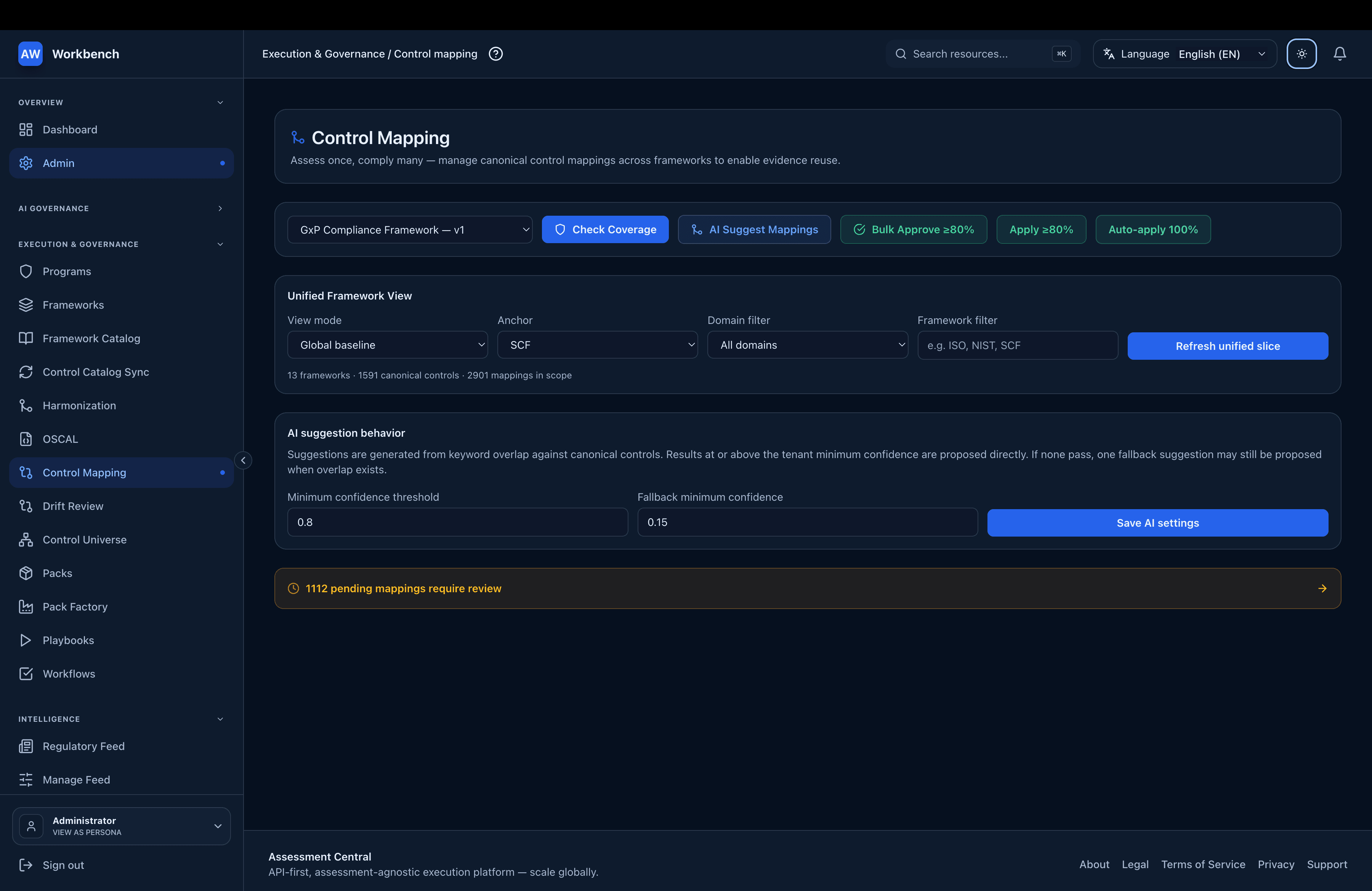The width and height of the screenshot is (1372, 891).
Task: Open the notifications bell
Action: pyautogui.click(x=1340, y=54)
